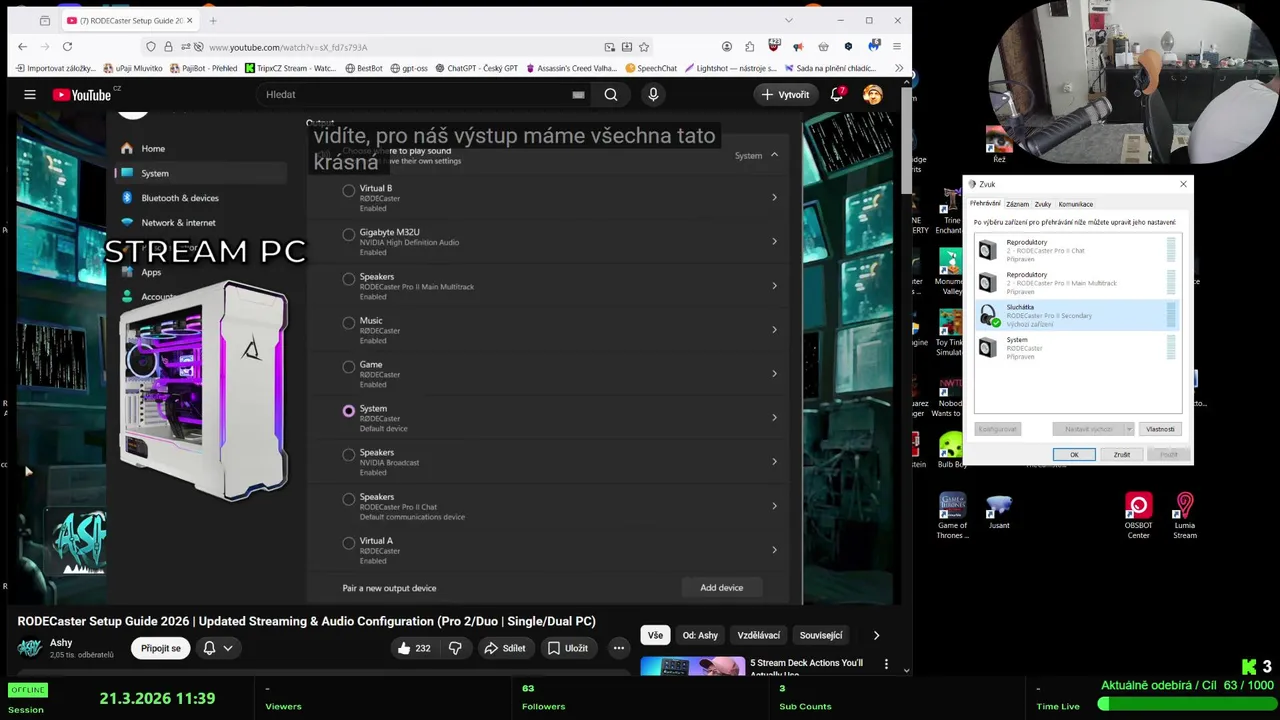
Task: List all browser tabs dropdown
Action: [788, 20]
